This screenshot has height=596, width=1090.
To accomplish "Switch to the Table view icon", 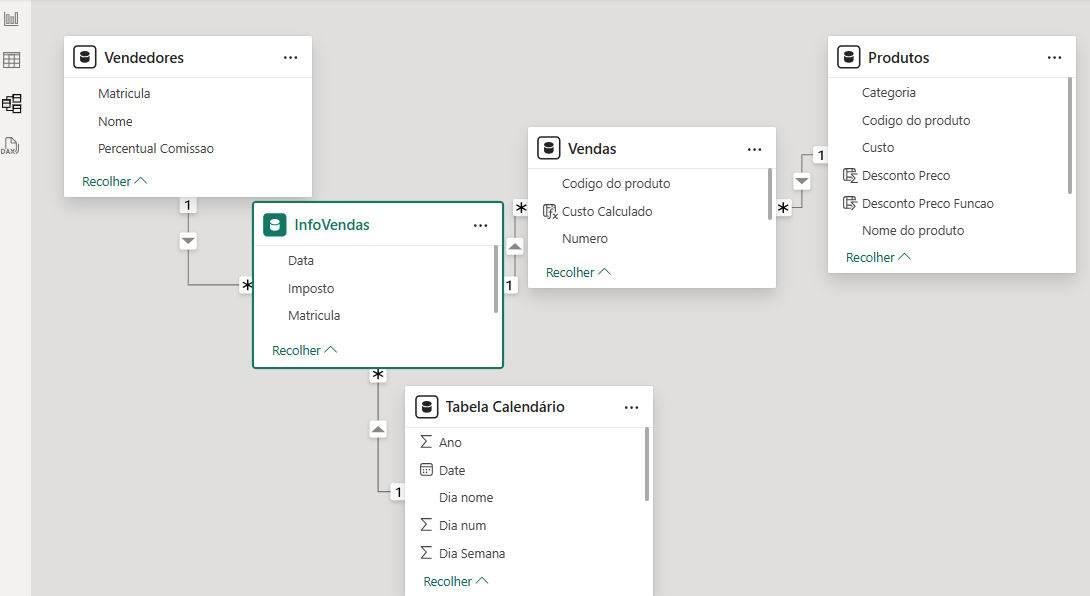I will click(x=12, y=60).
